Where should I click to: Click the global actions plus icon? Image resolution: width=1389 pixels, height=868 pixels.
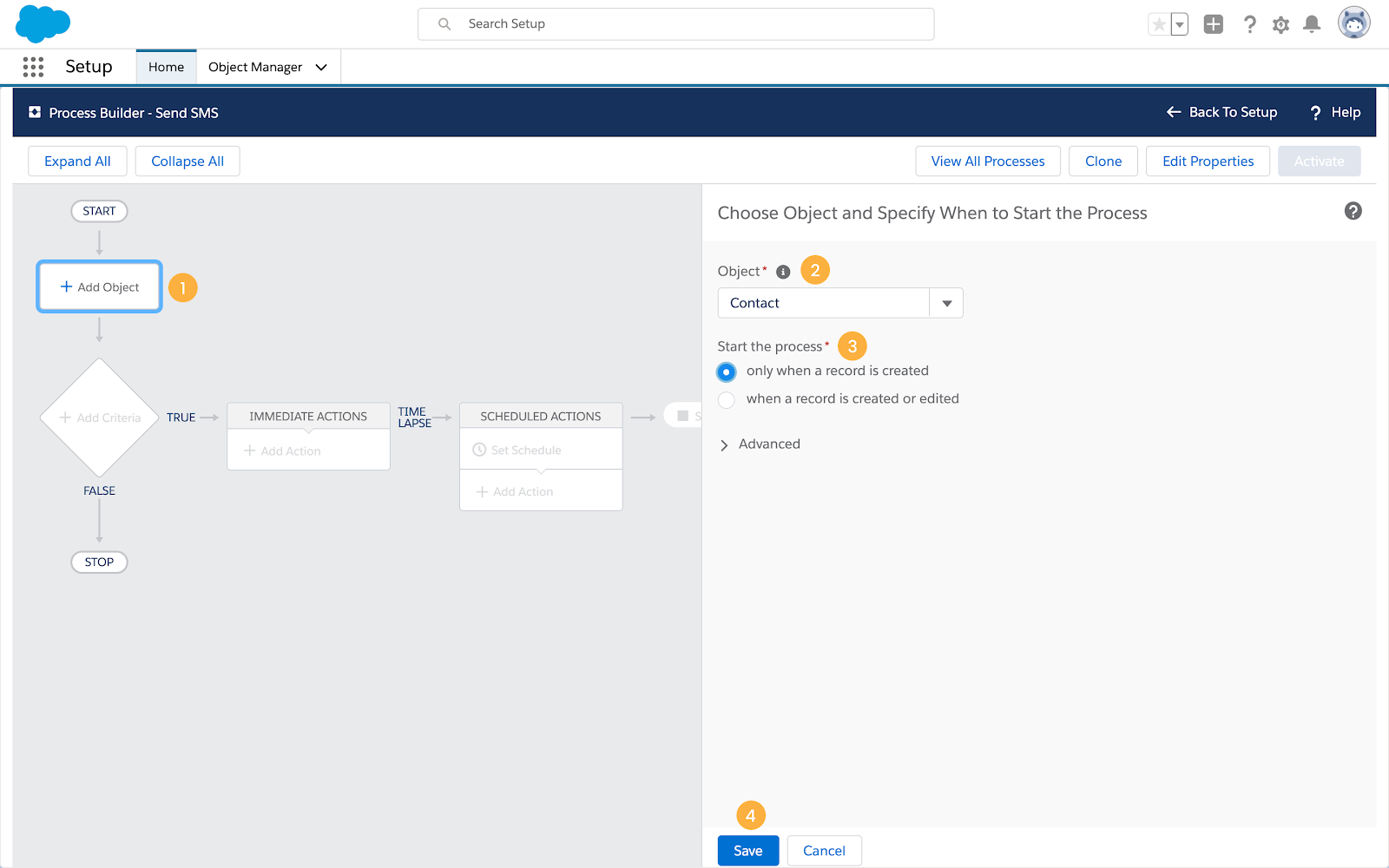click(1214, 24)
